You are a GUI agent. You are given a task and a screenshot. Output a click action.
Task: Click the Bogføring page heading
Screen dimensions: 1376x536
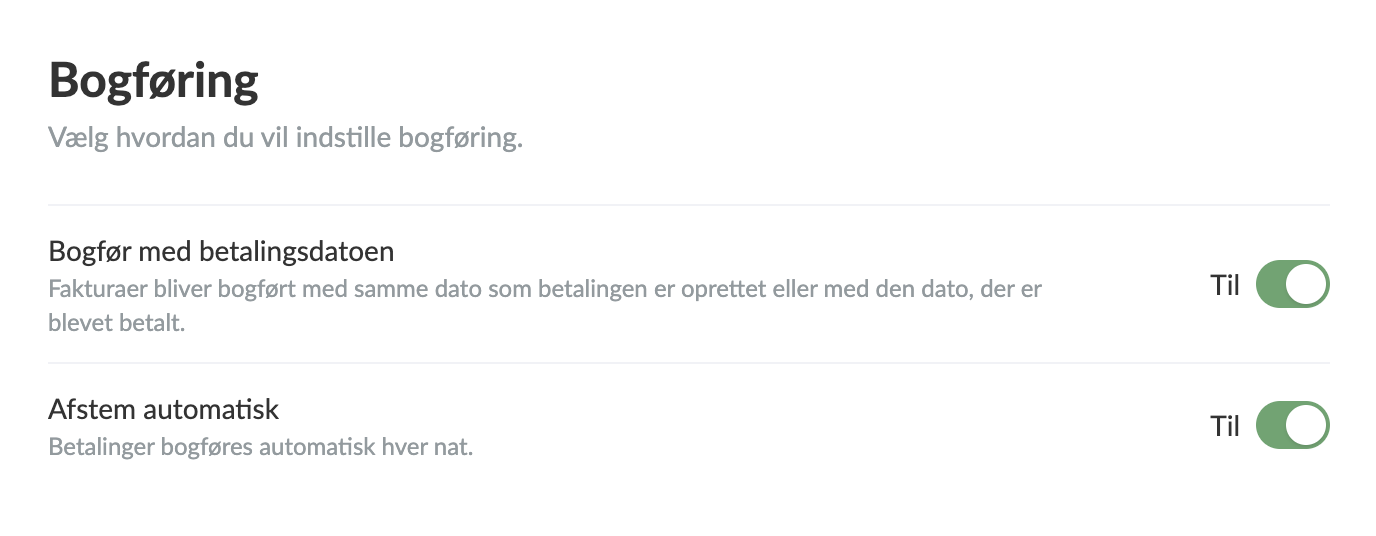[154, 80]
